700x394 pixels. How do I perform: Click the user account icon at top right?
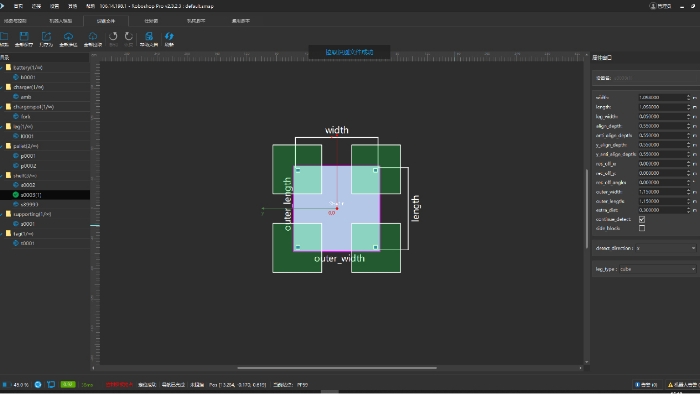653,6
